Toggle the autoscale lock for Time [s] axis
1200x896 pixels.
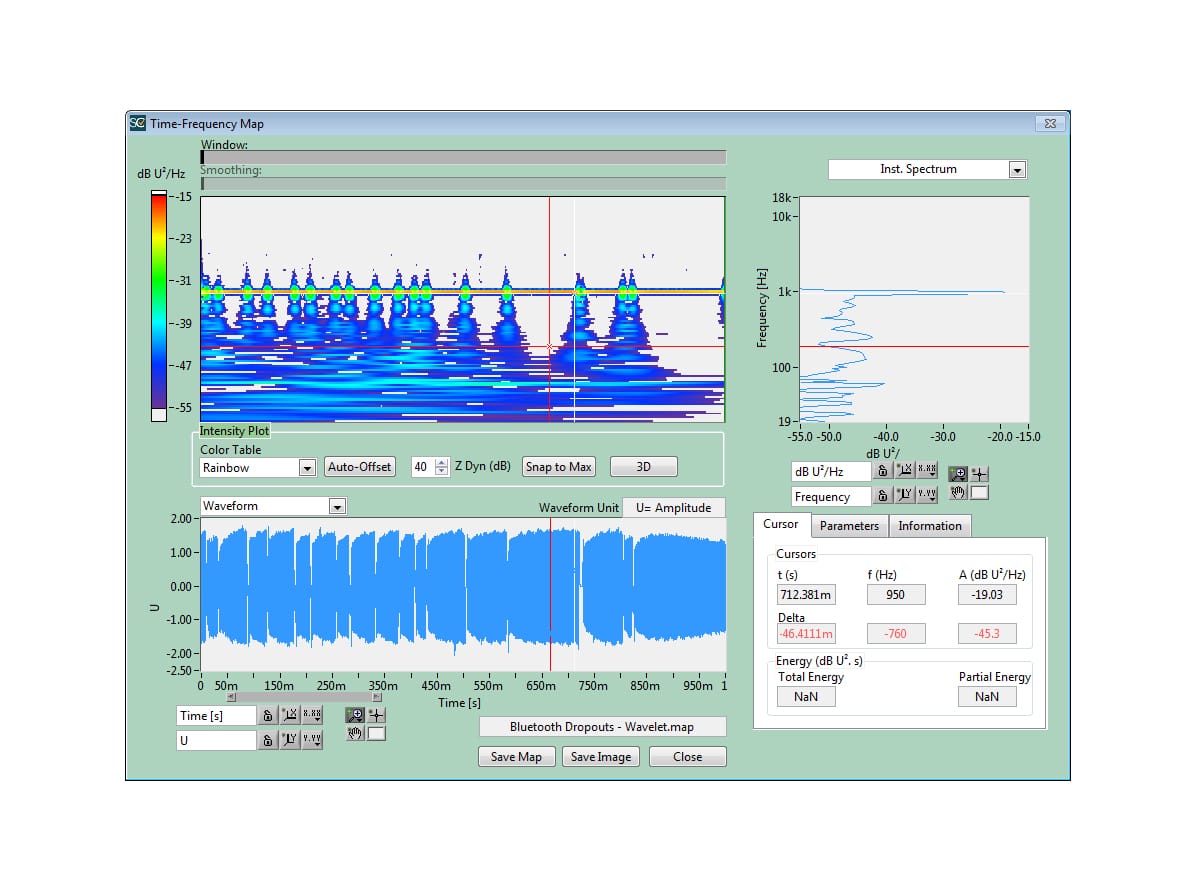(268, 715)
